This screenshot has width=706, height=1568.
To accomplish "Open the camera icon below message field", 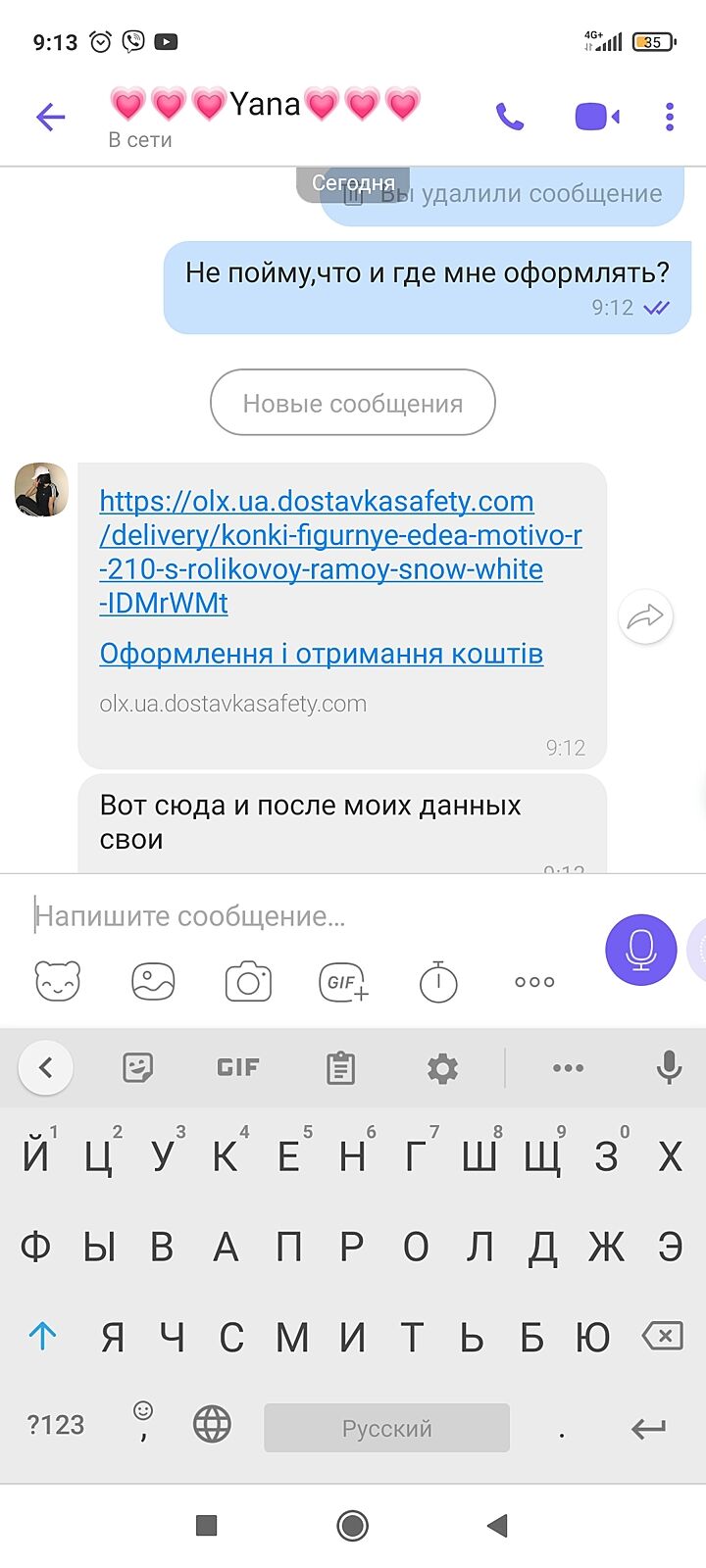I will 248,981.
